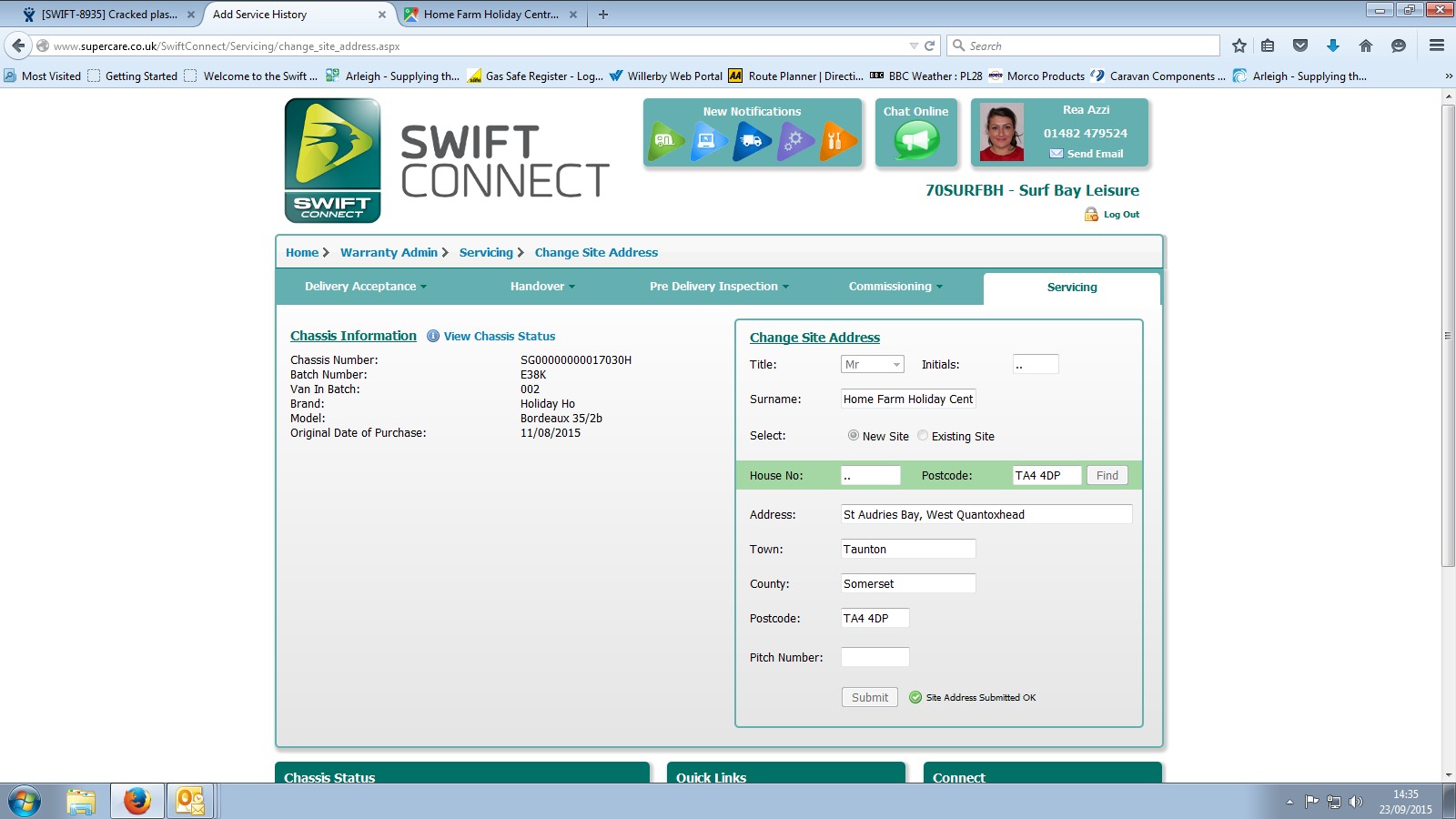1456x819 pixels.
Task: Open the orange tools notification icon
Action: click(x=838, y=140)
